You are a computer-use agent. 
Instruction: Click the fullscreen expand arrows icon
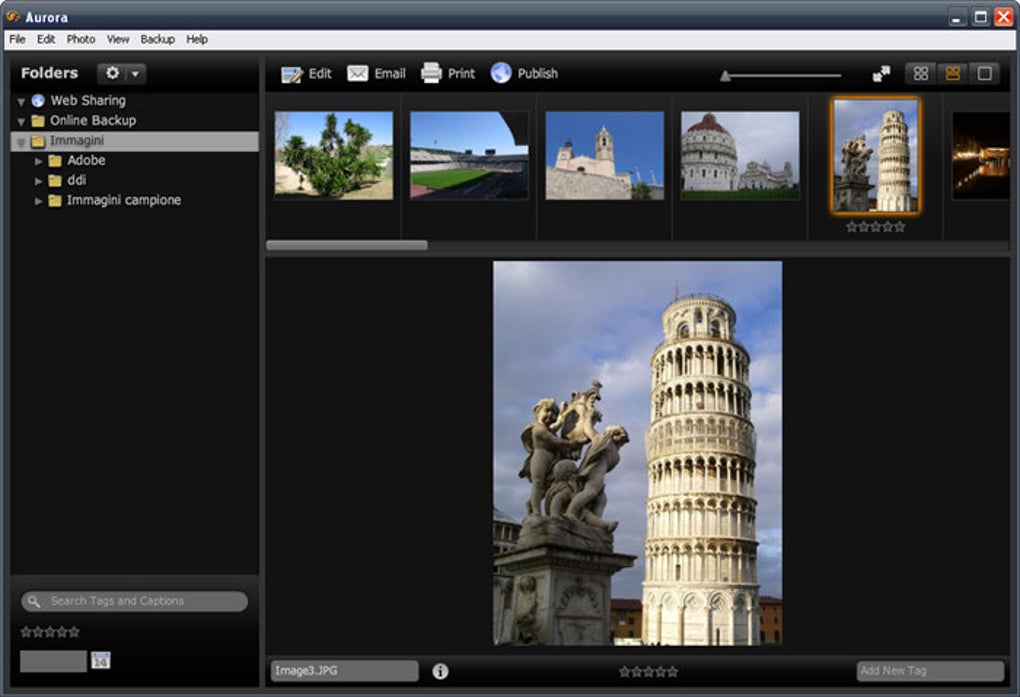(x=881, y=72)
